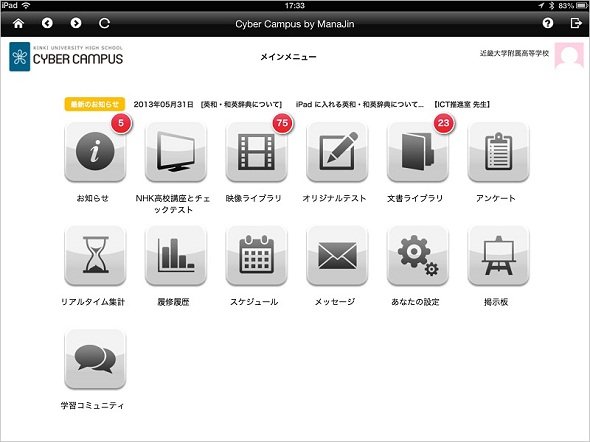Open the 映像ライブラリ film icon
Viewport: 590px width, 442px height.
256,152
